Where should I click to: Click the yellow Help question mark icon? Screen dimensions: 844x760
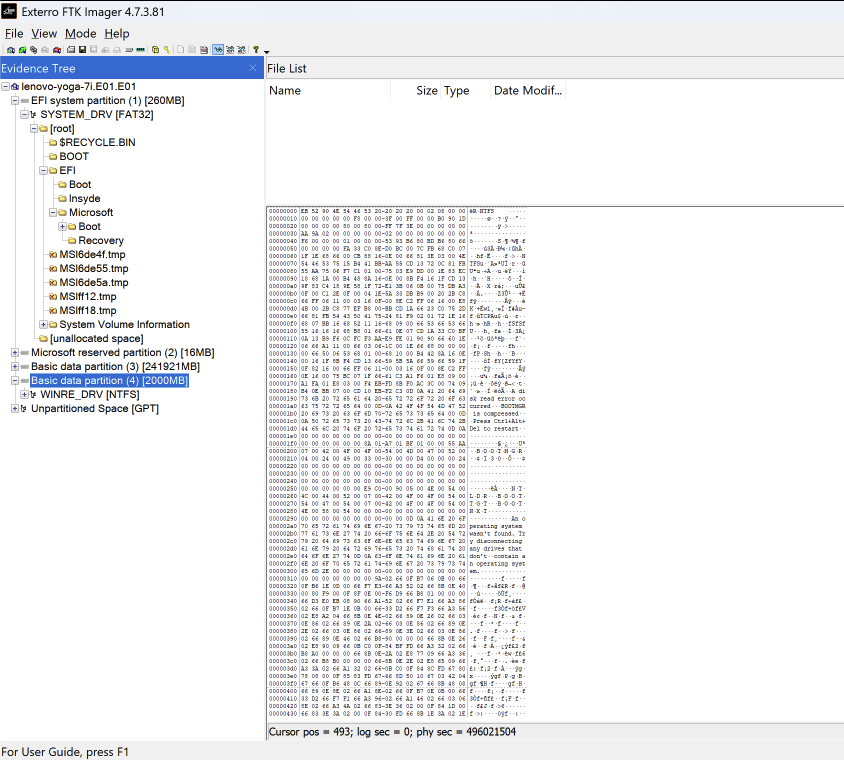[256, 50]
